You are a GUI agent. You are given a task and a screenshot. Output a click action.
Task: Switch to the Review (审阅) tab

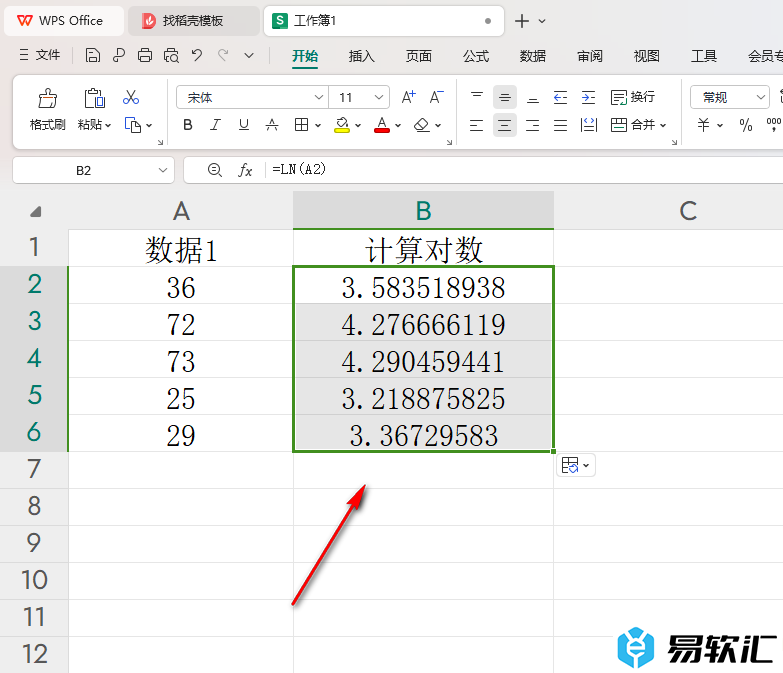[x=590, y=56]
